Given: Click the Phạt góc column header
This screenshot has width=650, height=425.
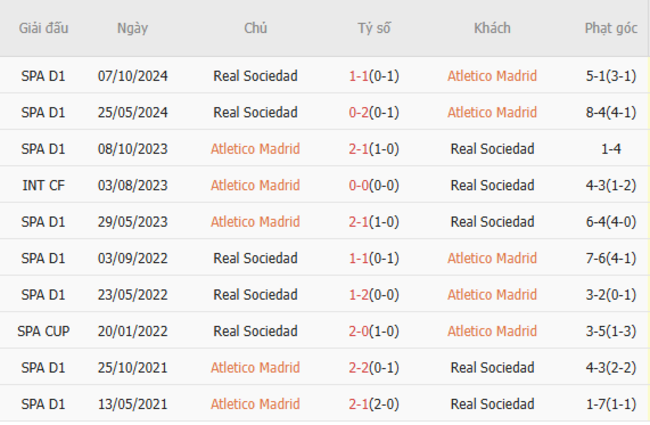Looking at the screenshot, I should tap(610, 29).
